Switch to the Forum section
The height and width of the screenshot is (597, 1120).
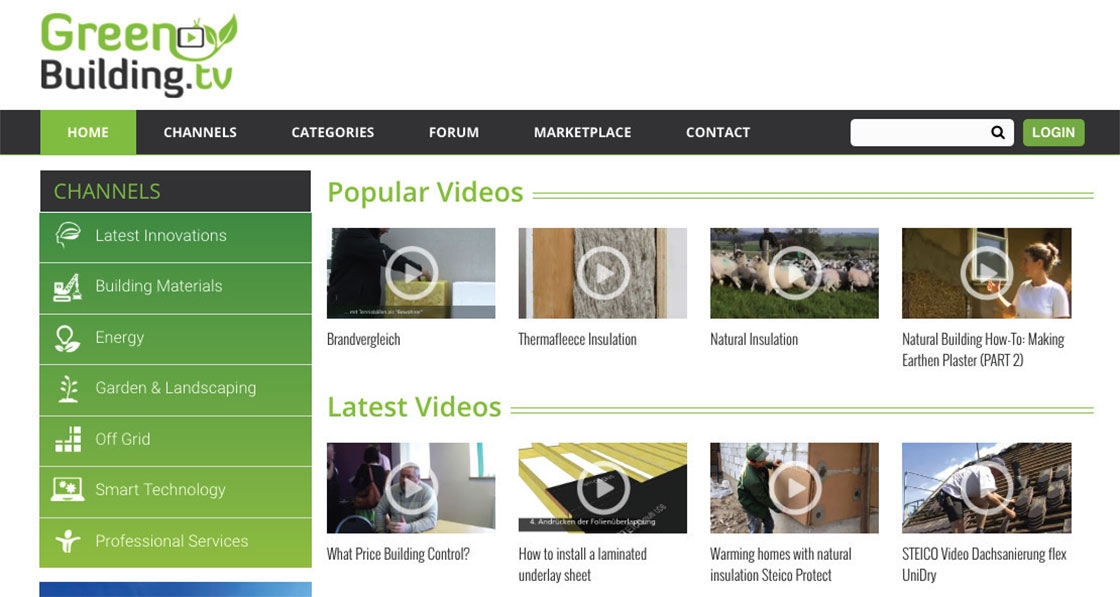point(453,132)
